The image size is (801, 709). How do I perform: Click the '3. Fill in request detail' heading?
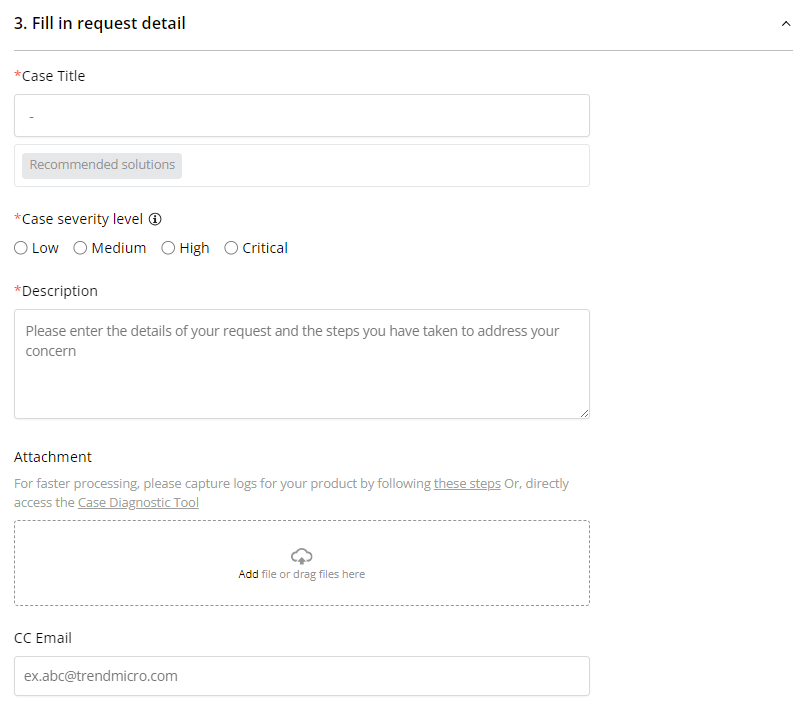coord(100,24)
